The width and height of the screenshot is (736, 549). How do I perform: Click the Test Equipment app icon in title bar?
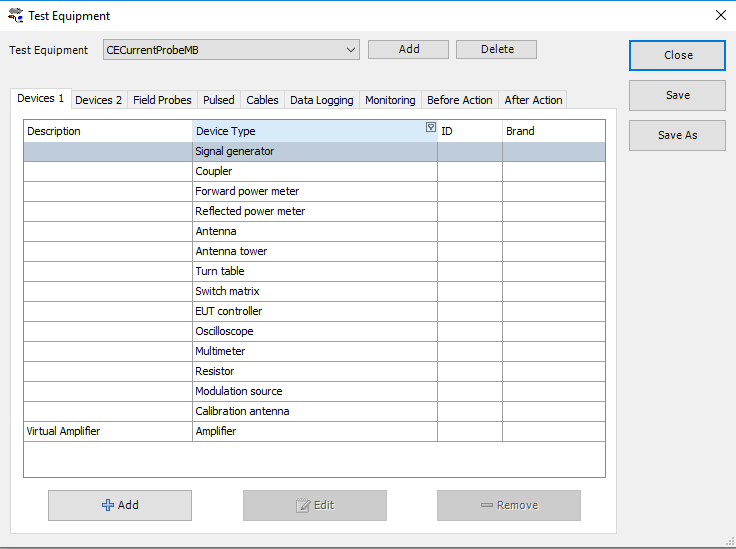(x=15, y=16)
